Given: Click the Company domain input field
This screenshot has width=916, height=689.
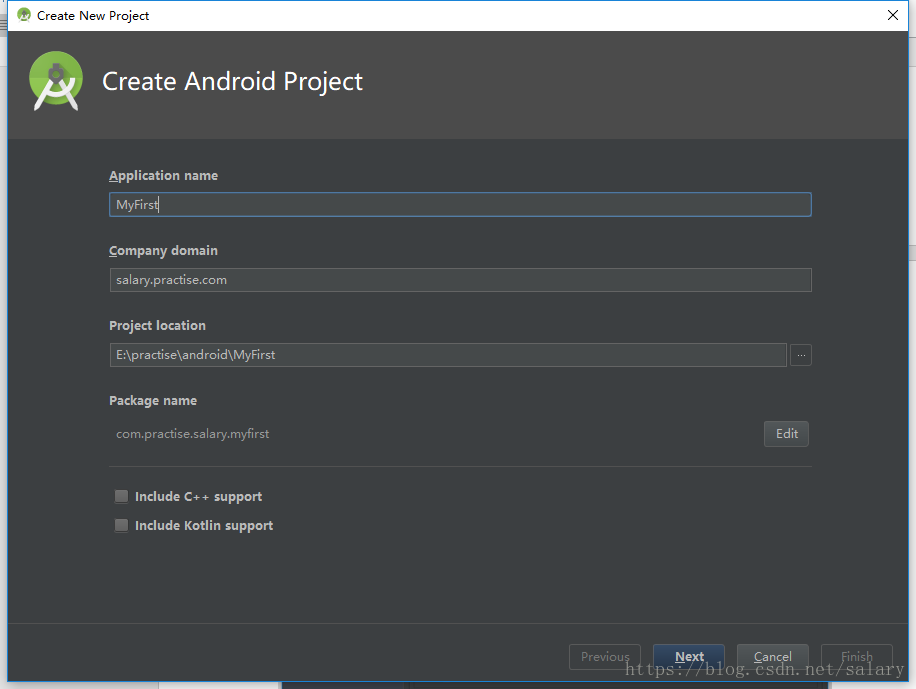Looking at the screenshot, I should (x=460, y=280).
